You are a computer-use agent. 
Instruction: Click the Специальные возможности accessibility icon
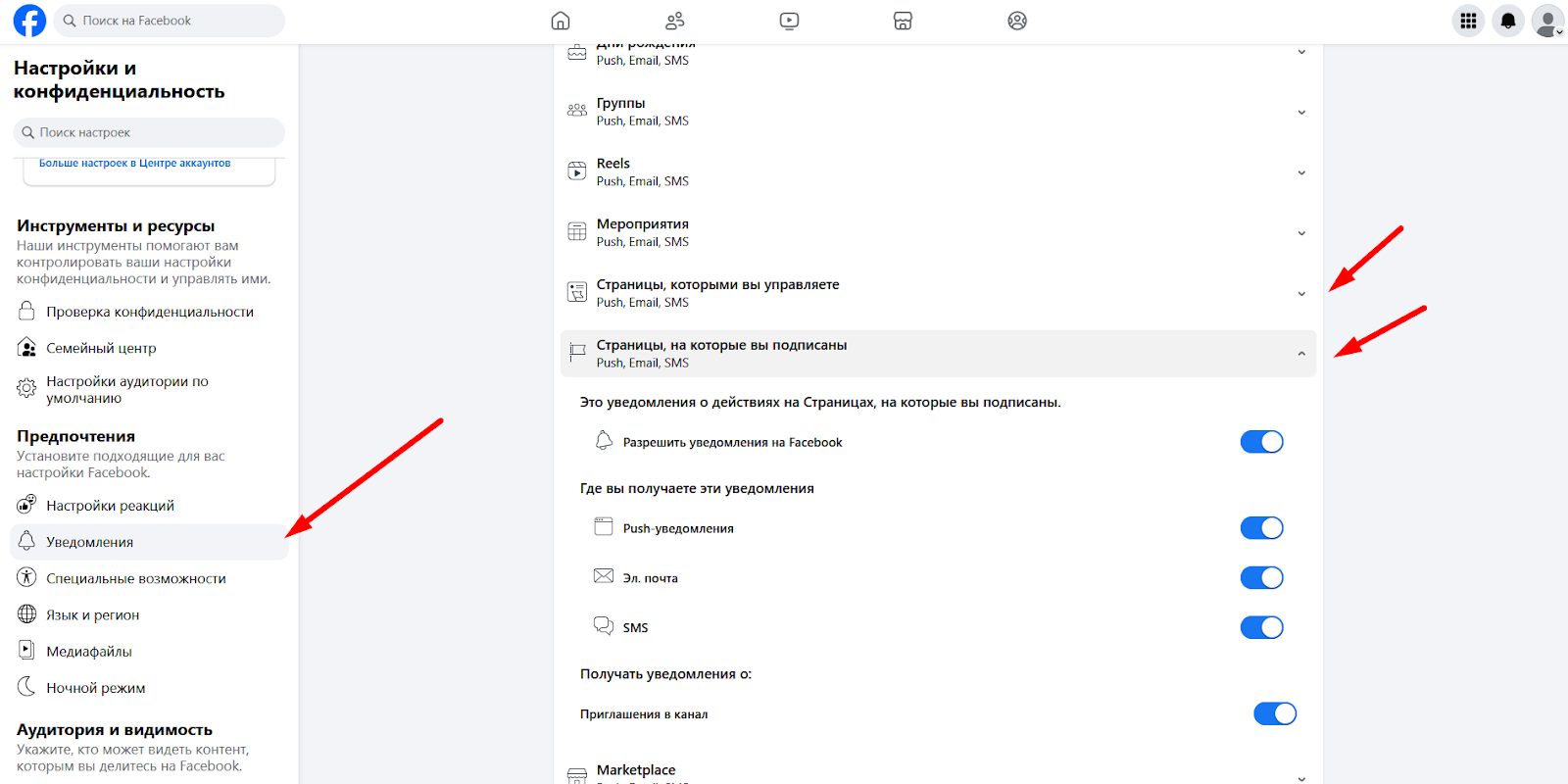(26, 577)
